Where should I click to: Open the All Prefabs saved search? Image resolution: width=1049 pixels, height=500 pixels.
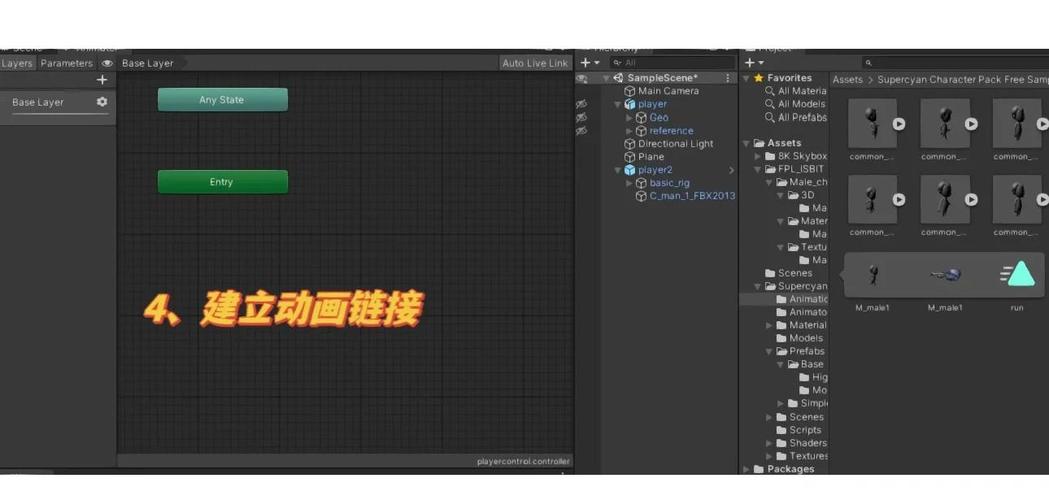tap(796, 117)
